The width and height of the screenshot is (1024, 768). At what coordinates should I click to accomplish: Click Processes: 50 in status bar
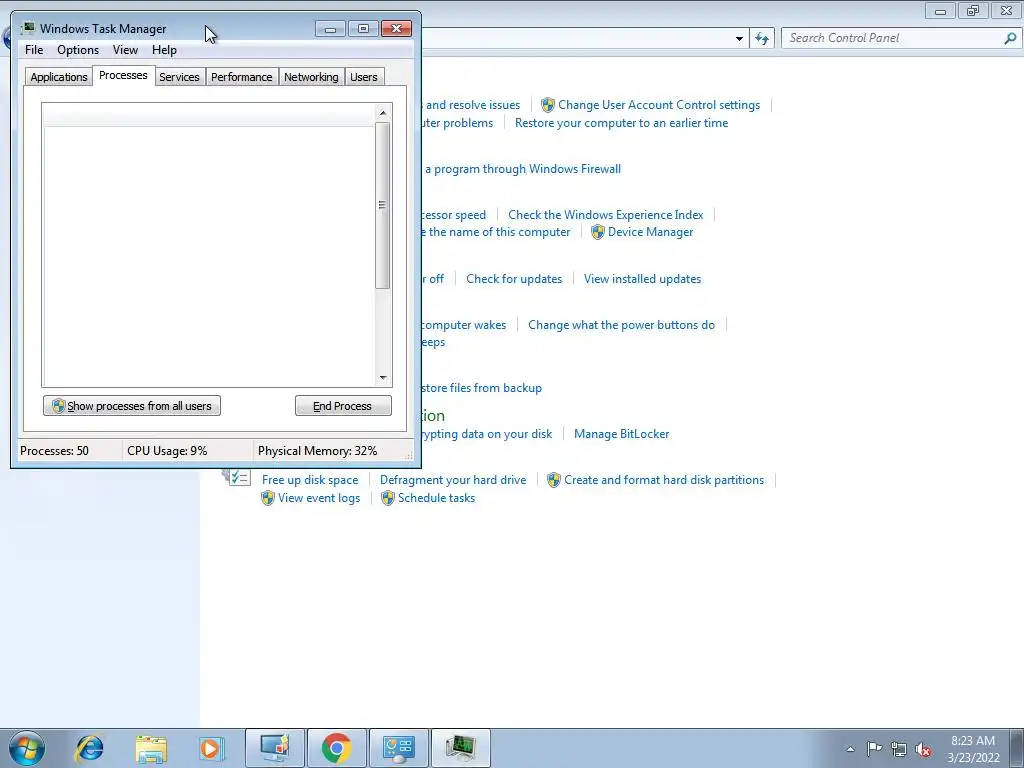pos(54,451)
